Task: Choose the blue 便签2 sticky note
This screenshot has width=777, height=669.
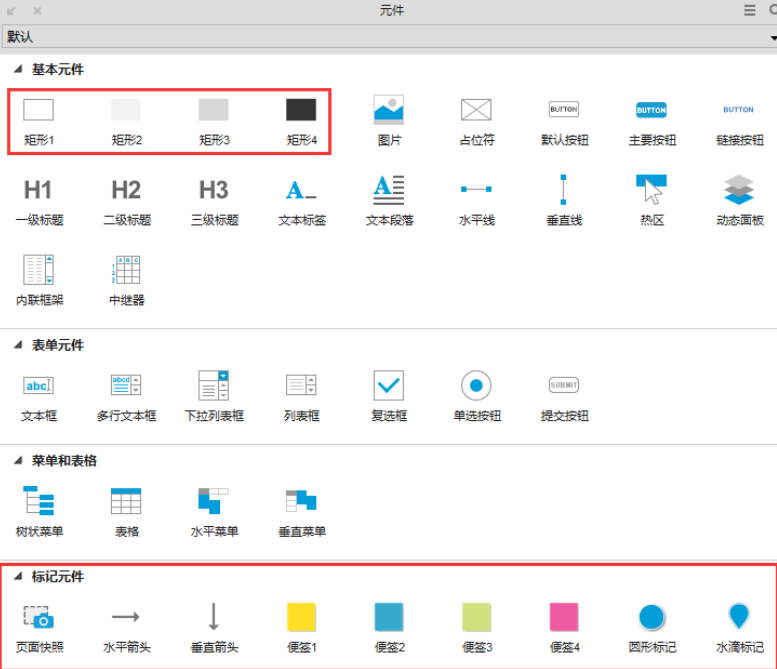Action: tap(389, 629)
